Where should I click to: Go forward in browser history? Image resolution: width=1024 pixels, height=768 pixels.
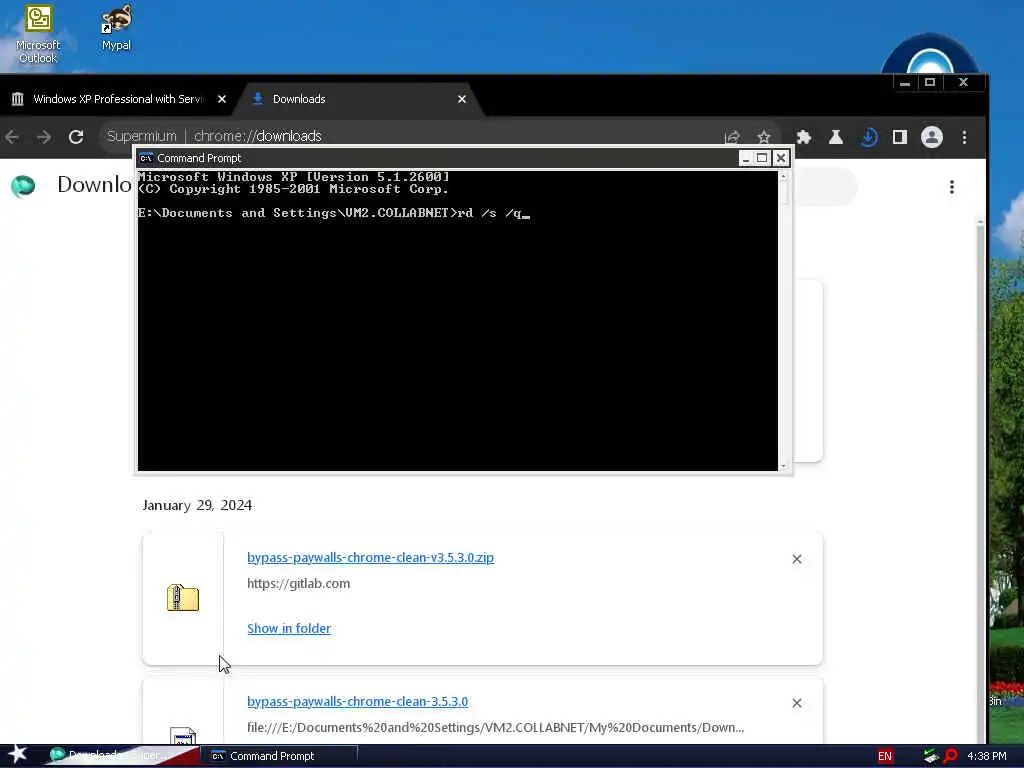pyautogui.click(x=44, y=136)
